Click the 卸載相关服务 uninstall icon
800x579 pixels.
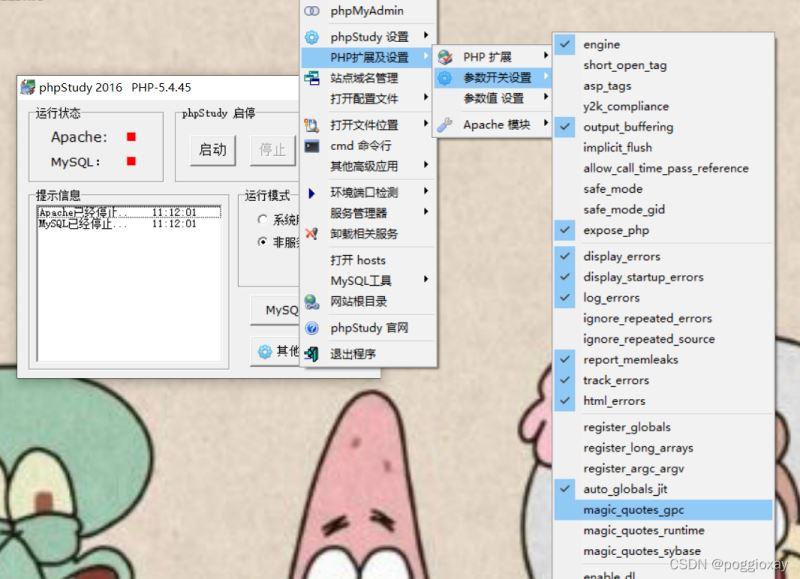pyautogui.click(x=312, y=234)
